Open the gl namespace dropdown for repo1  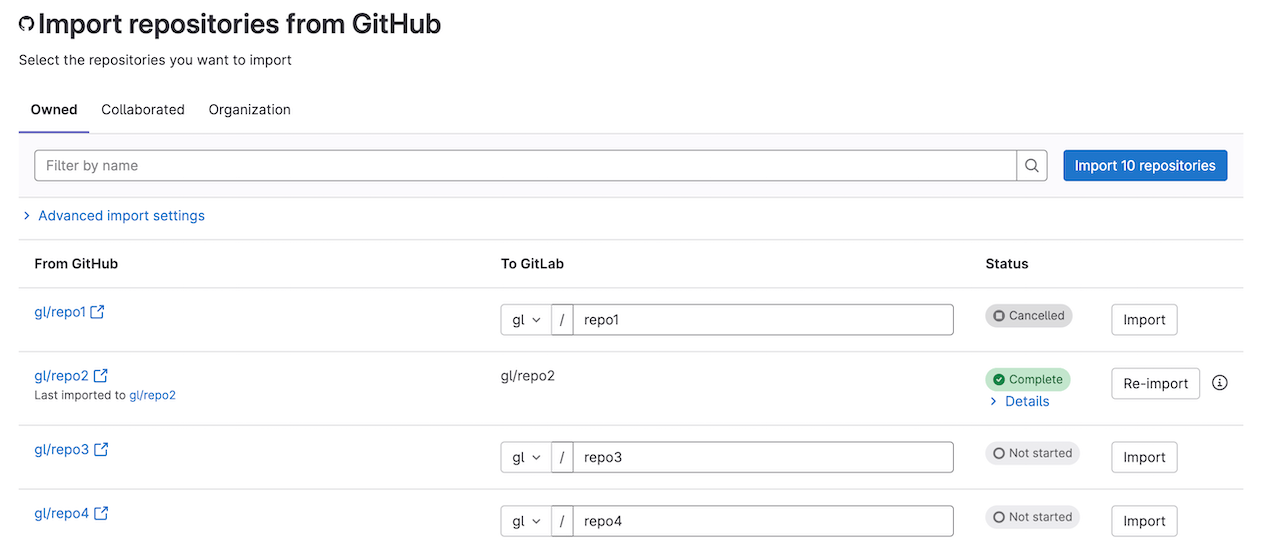pos(526,320)
